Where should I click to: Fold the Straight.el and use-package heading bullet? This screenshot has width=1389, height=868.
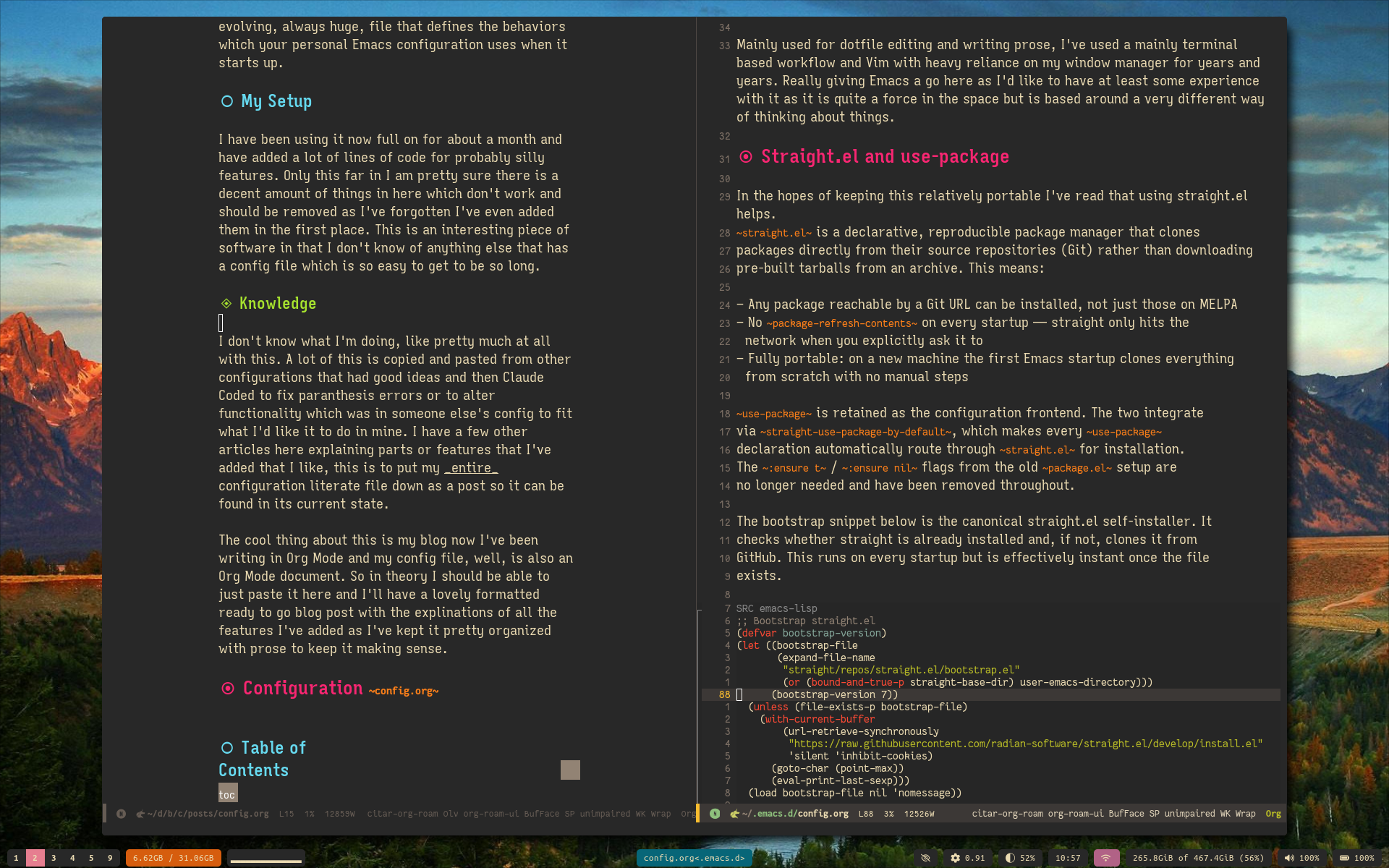click(x=746, y=157)
